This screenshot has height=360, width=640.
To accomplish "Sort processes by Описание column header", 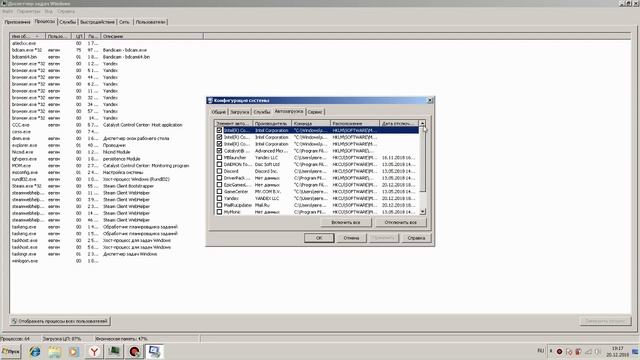I will pos(151,36).
